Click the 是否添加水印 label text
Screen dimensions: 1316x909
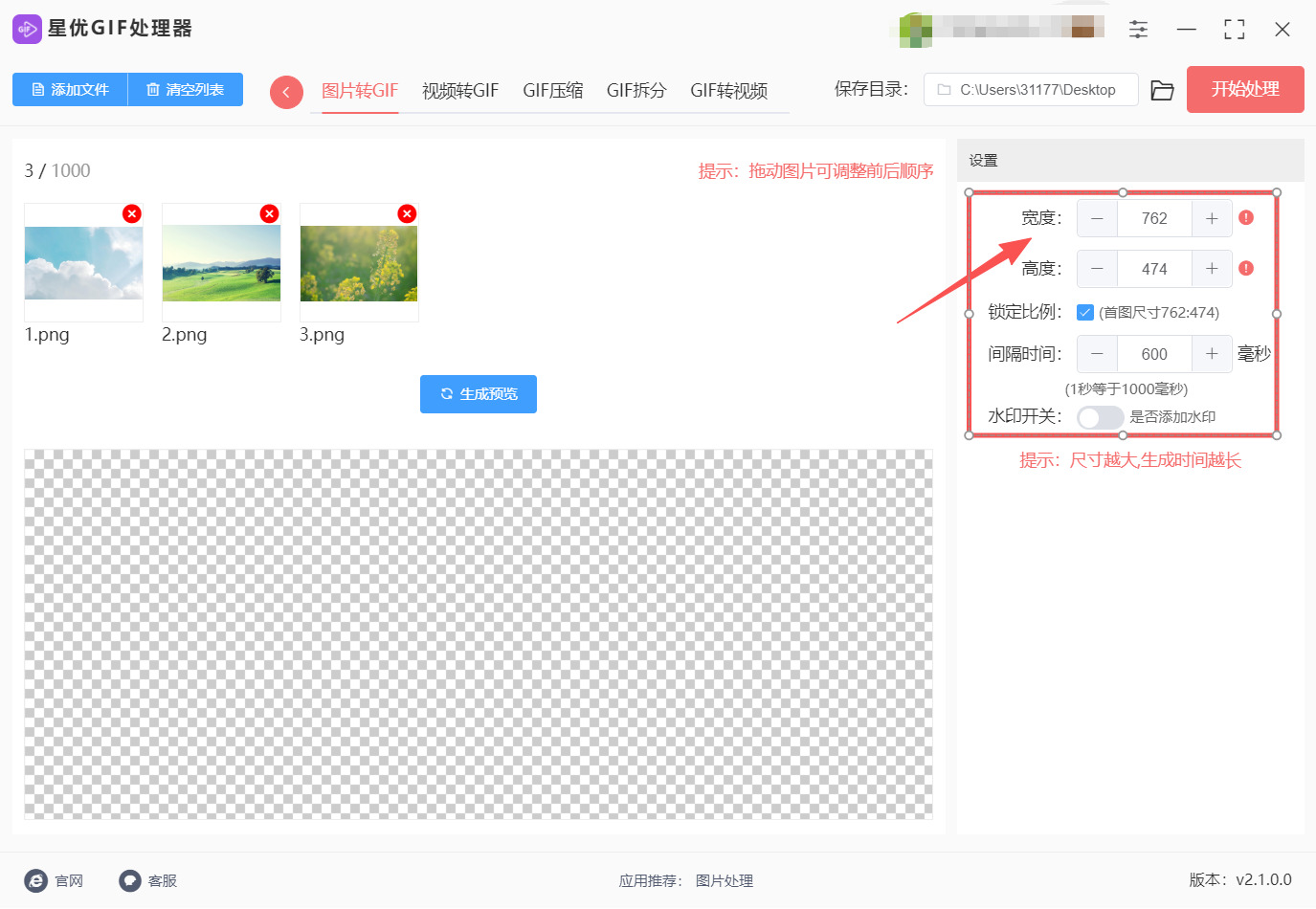[1172, 417]
